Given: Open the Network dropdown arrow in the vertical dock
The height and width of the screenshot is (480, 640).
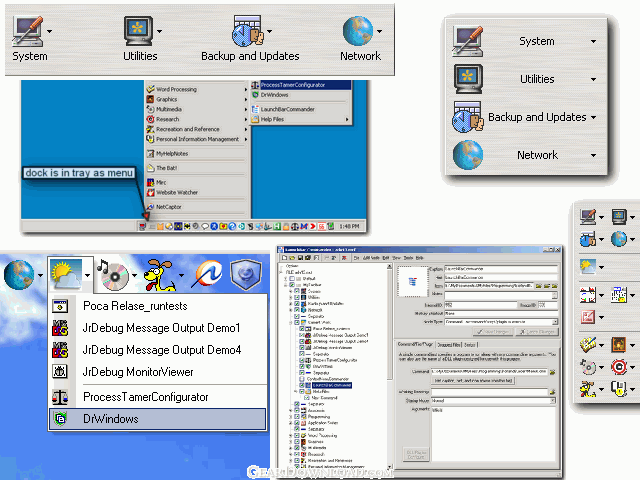Looking at the screenshot, I should [593, 155].
